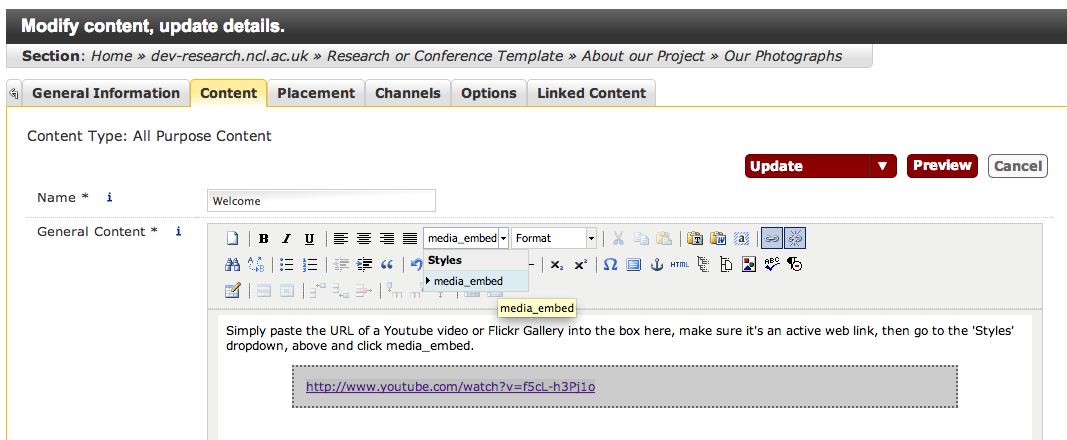Screen dimensions: 1067x440
Task: Click the Bold formatting icon
Action: click(x=264, y=239)
